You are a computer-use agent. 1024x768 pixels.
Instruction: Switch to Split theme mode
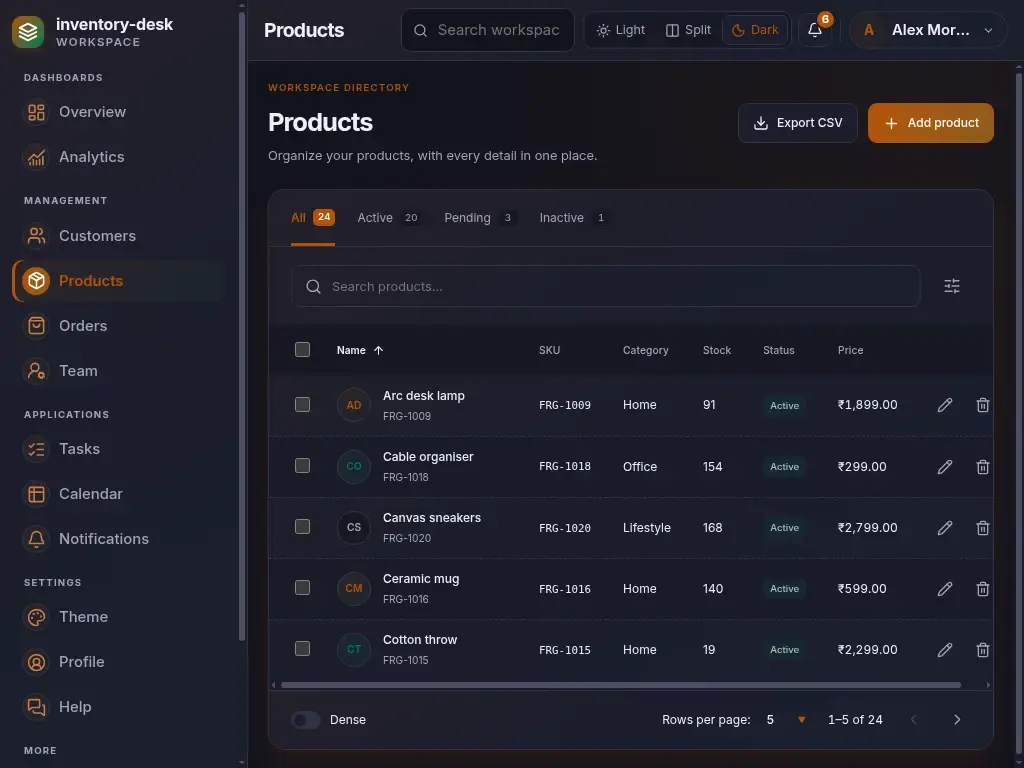(x=688, y=30)
